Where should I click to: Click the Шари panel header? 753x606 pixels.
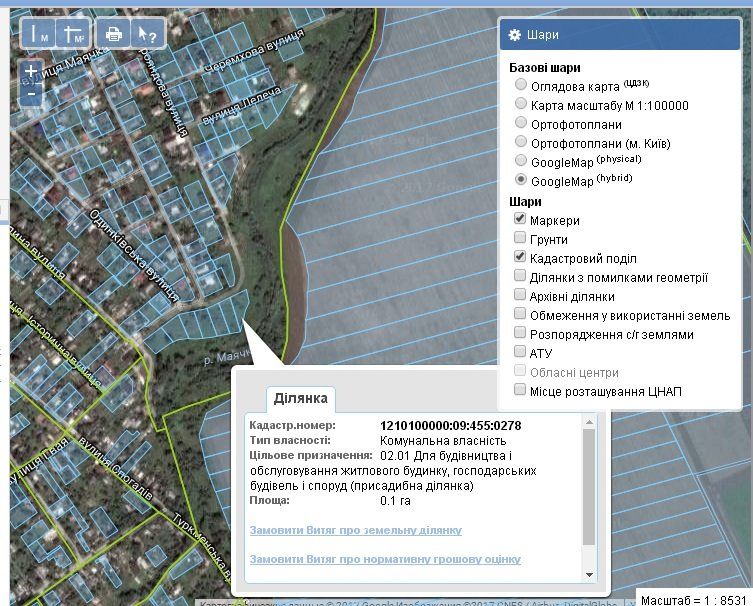coord(620,35)
